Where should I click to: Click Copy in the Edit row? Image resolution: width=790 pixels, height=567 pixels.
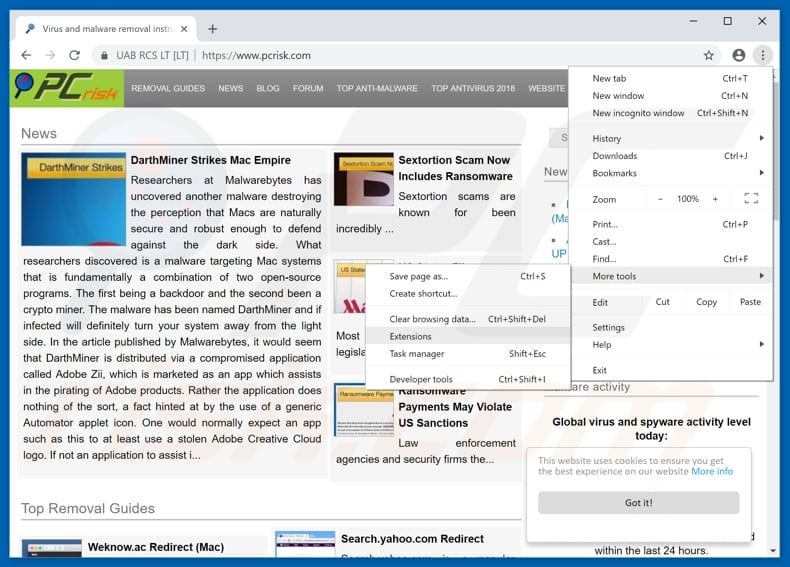pos(706,302)
